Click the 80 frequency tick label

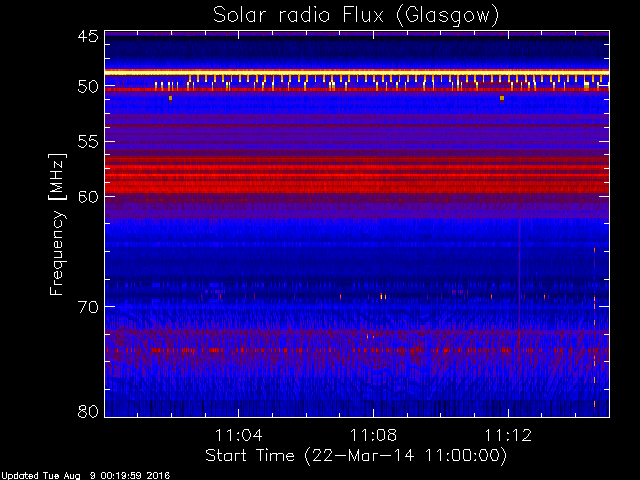coord(88,411)
